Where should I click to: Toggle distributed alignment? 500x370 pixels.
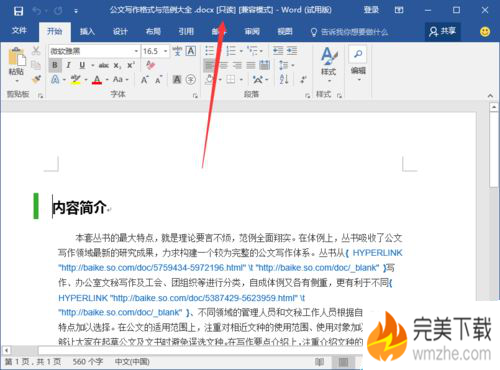click(264, 65)
